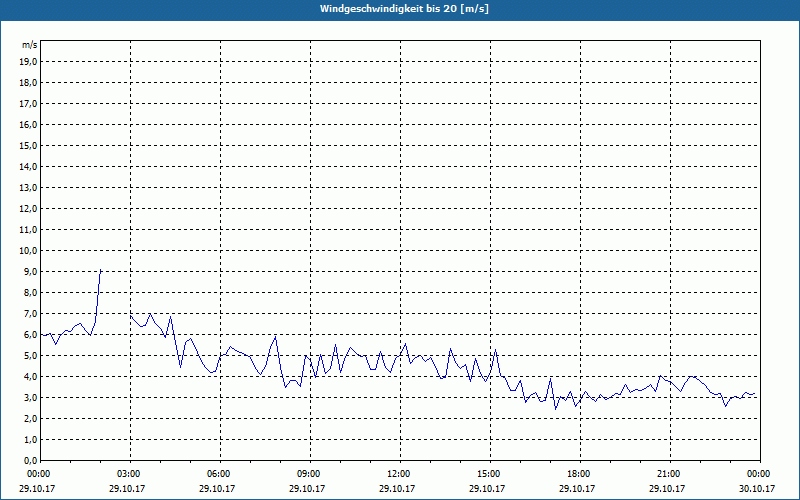Select the 4,0 y-axis label
This screenshot has width=800, height=500.
click(x=31, y=377)
